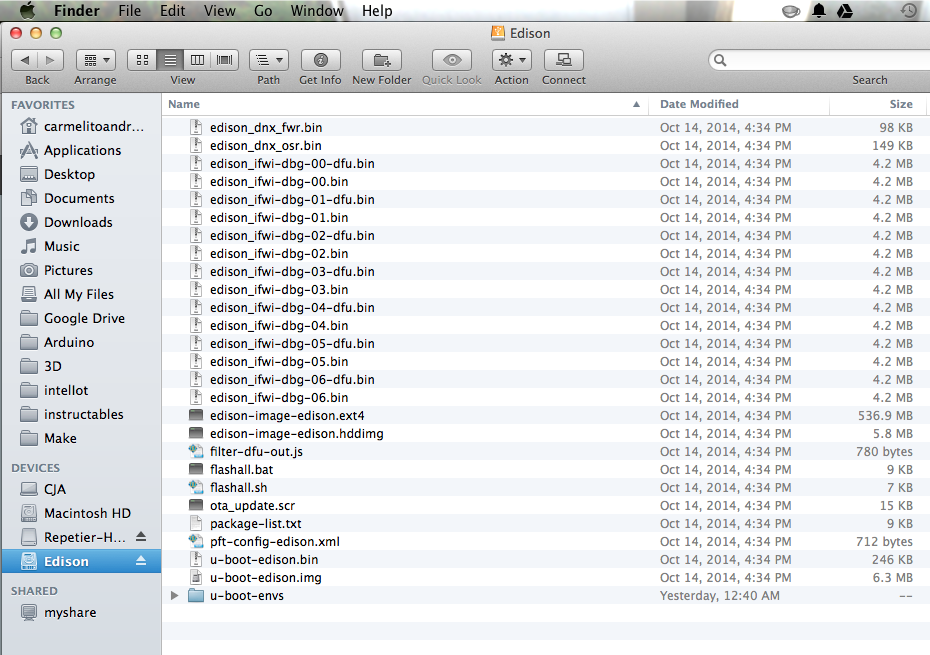Select the edison-image-edison.ext4 file icon
This screenshot has width=930, height=655.
pyautogui.click(x=196, y=415)
